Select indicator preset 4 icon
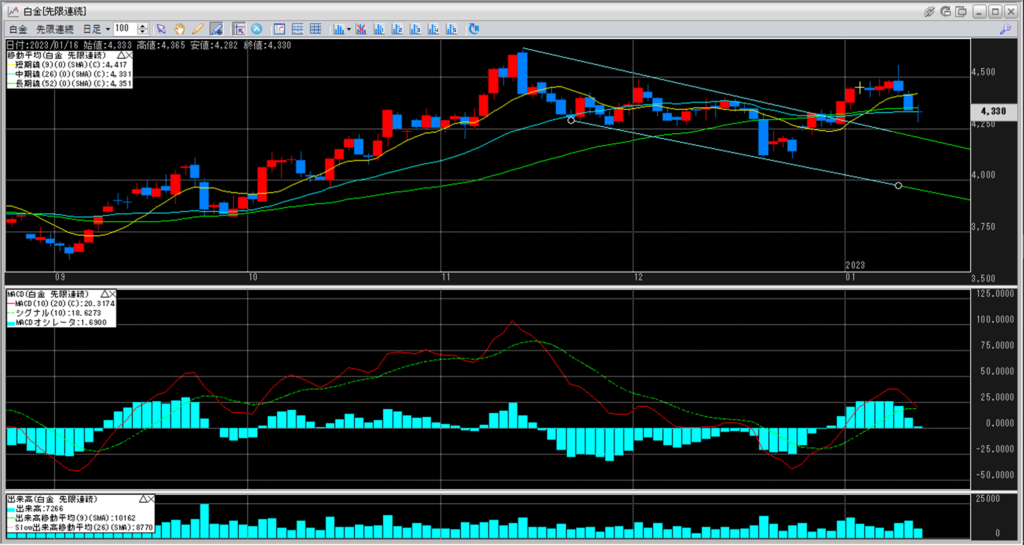1024x545 pixels. pyautogui.click(x=433, y=29)
